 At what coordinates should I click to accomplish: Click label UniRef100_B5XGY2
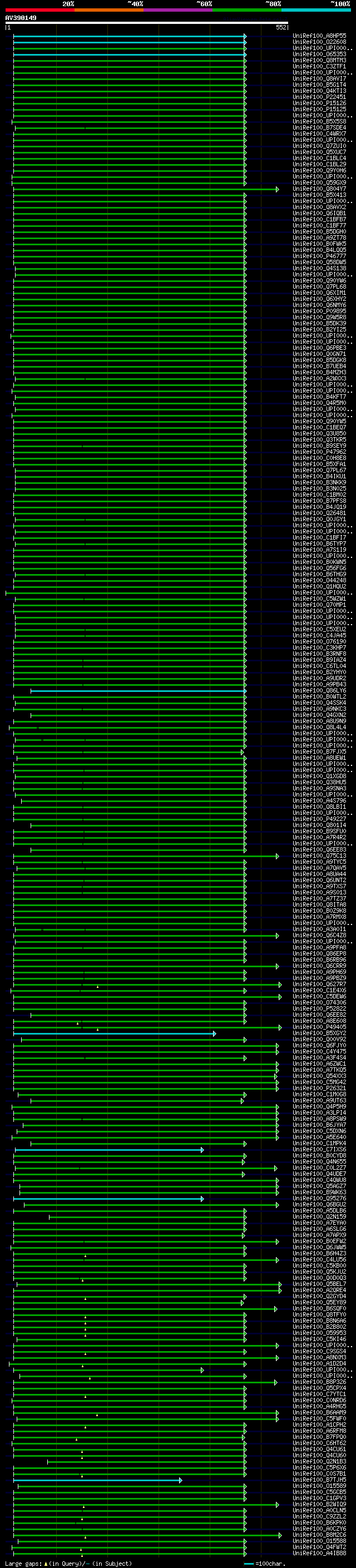(319, 1033)
